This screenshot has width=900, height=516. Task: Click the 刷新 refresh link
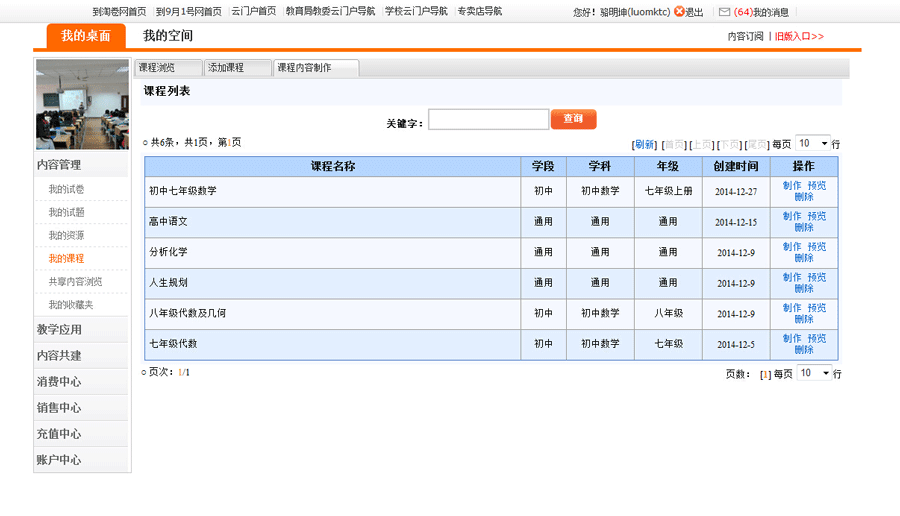(645, 145)
